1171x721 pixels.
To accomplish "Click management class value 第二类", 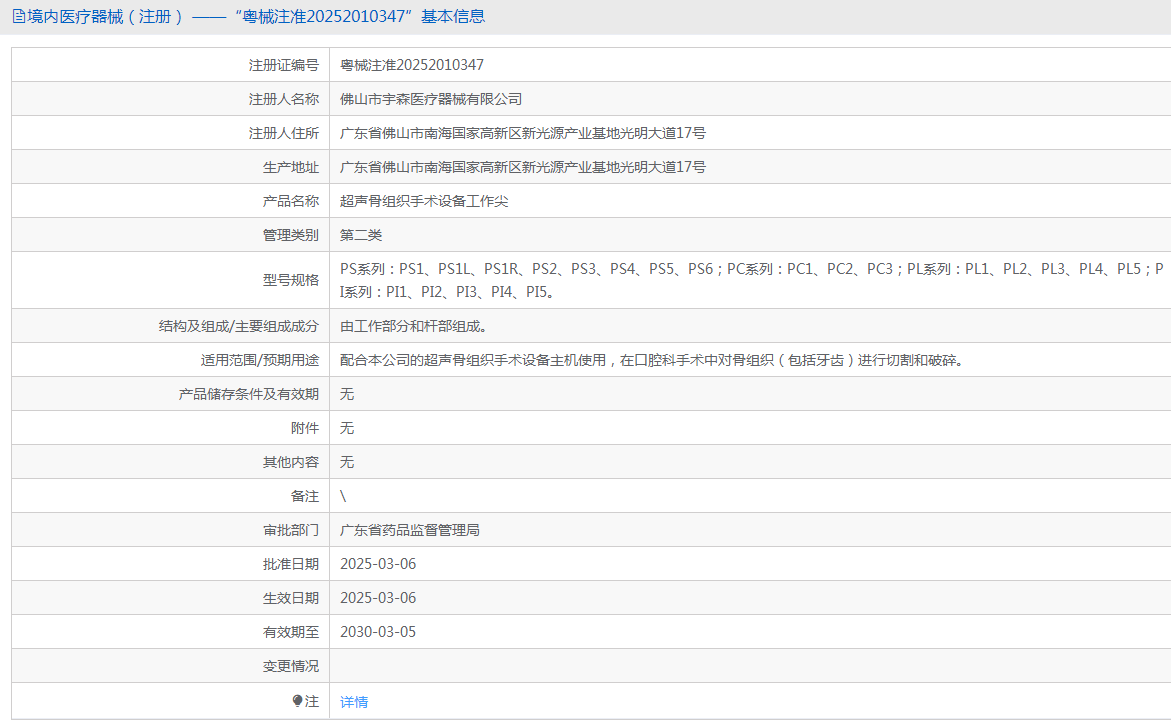I will (361, 235).
